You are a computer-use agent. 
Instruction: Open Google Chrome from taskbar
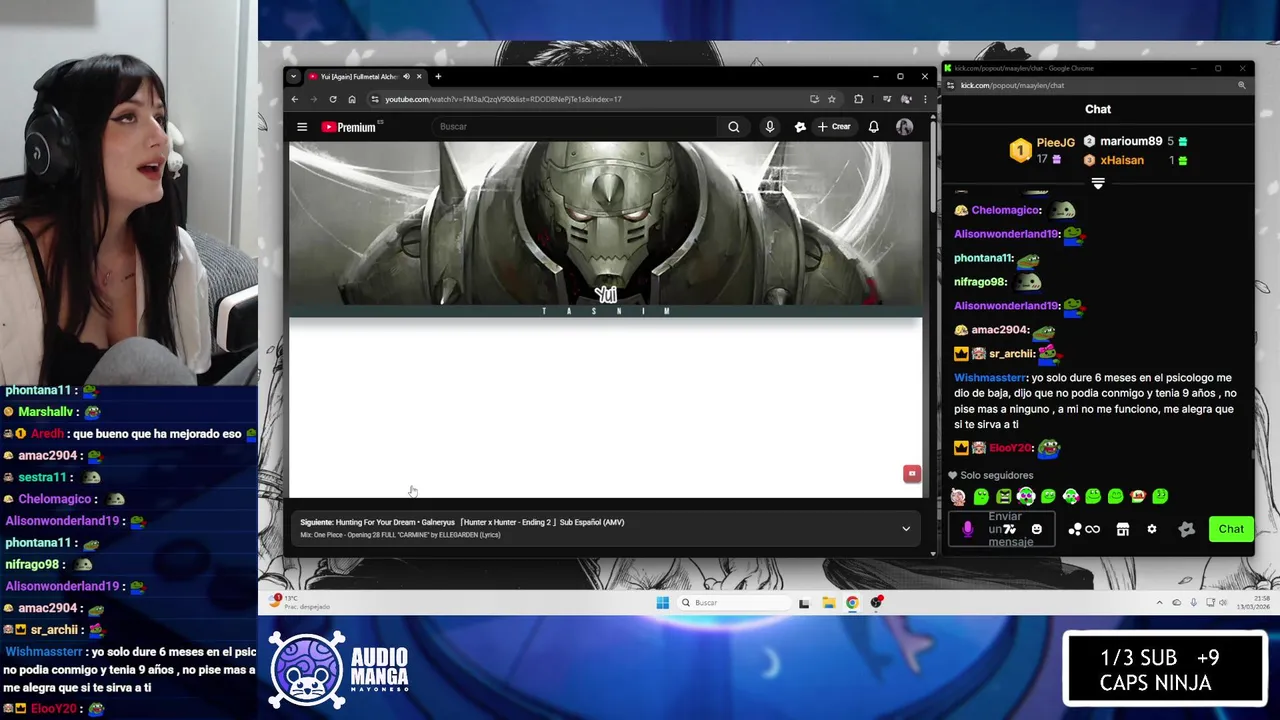[x=852, y=603]
